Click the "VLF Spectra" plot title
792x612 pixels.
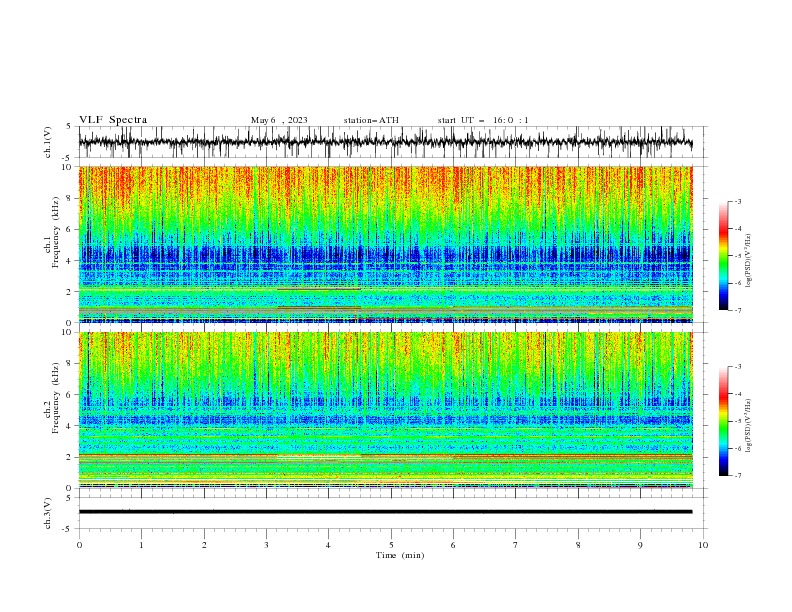[113, 120]
